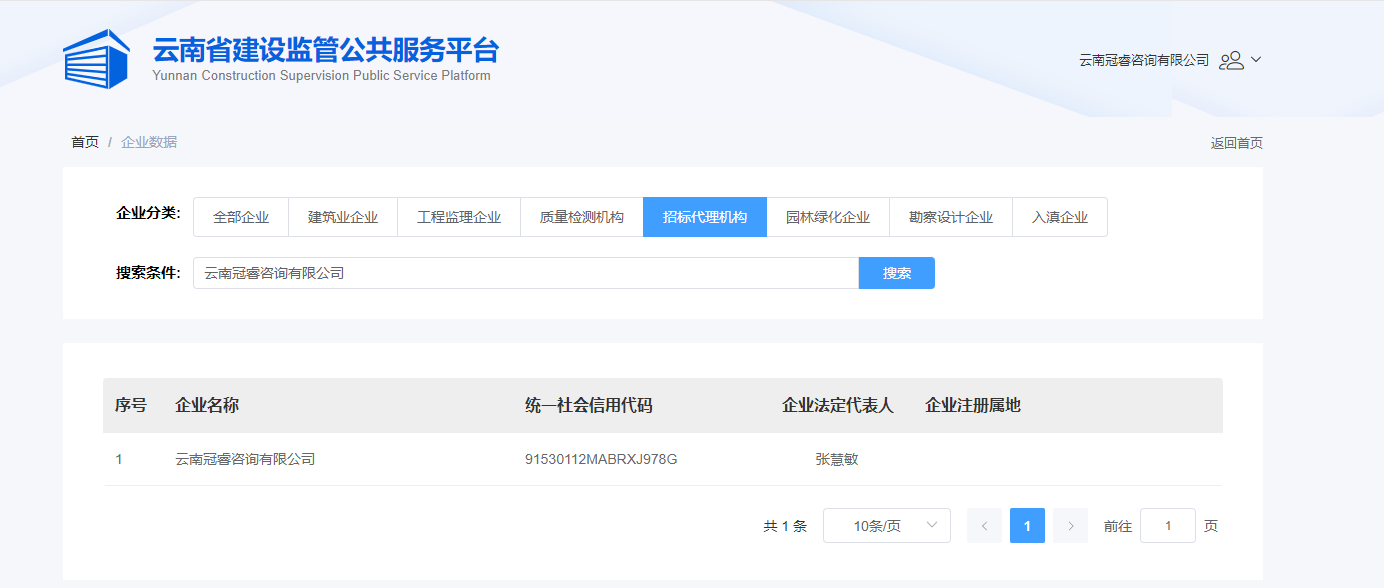The width and height of the screenshot is (1384, 588).
Task: Expand the user account dropdown arrow
Action: (x=1256, y=59)
